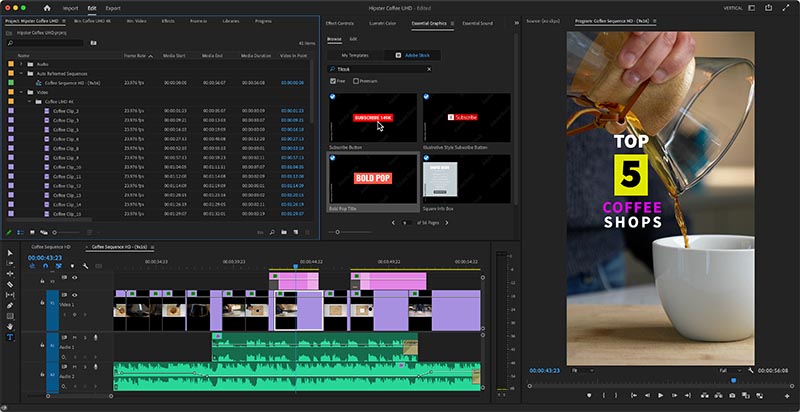The image size is (800, 412).
Task: Select the Bold Pop Title template thumbnail
Action: [373, 178]
